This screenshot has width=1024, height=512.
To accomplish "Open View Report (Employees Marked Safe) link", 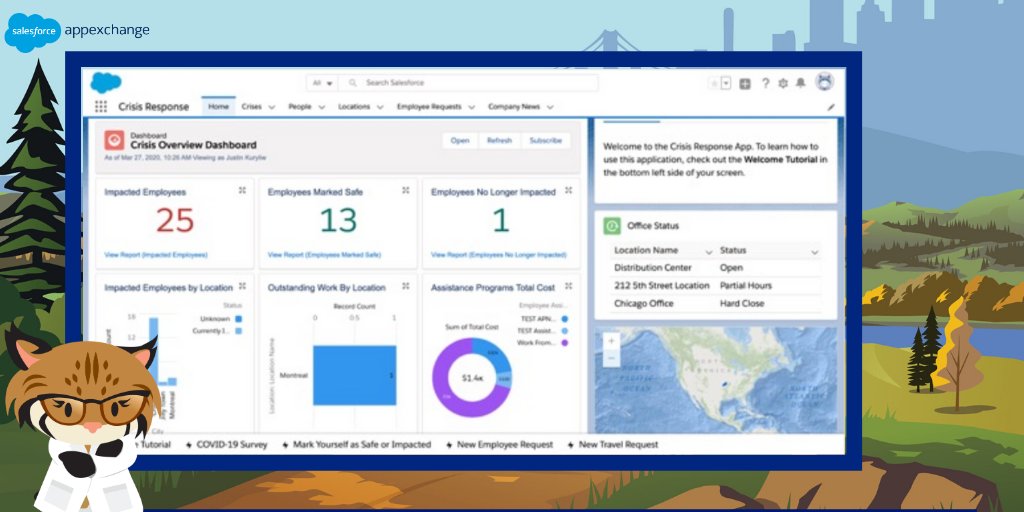I will click(x=324, y=255).
